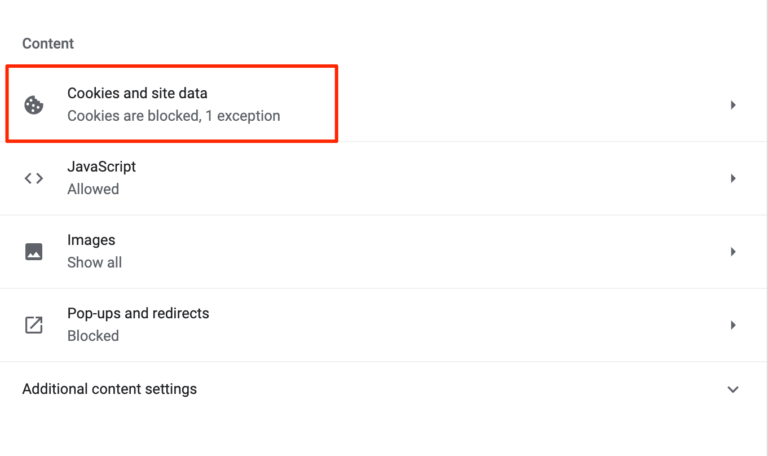The width and height of the screenshot is (768, 456).
Task: Expand Additional content settings with the chevron
Action: (733, 389)
